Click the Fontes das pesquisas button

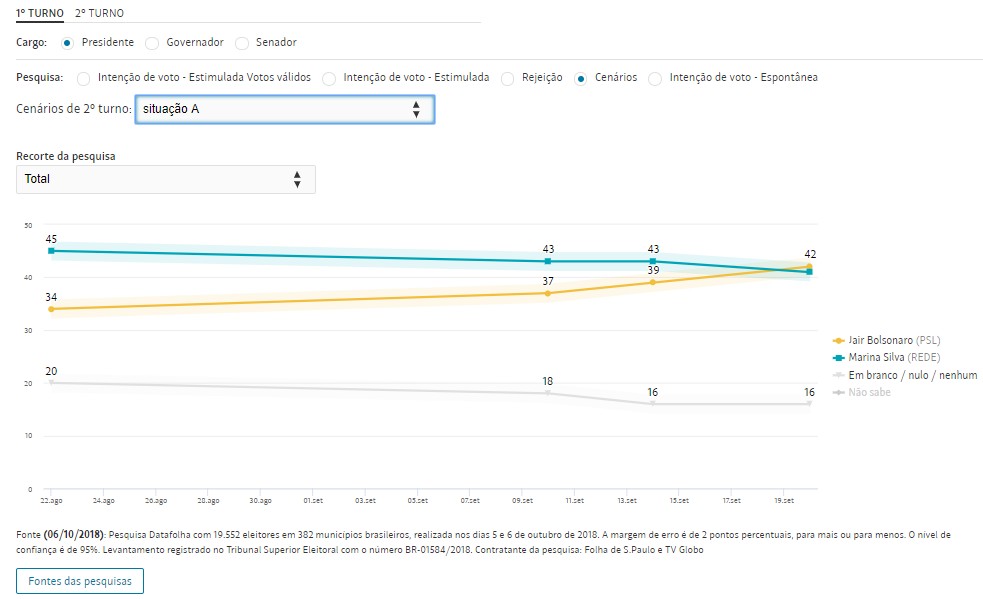pos(80,581)
